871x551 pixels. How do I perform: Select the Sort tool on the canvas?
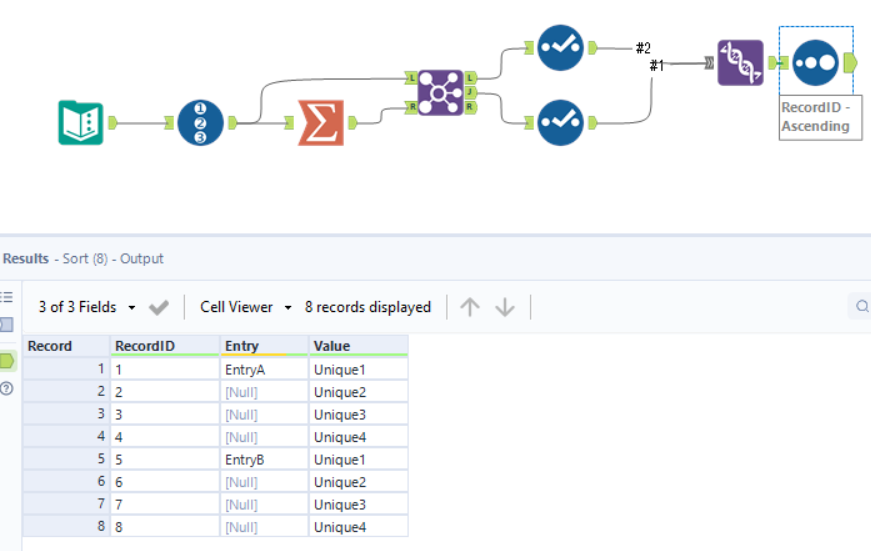(x=815, y=63)
